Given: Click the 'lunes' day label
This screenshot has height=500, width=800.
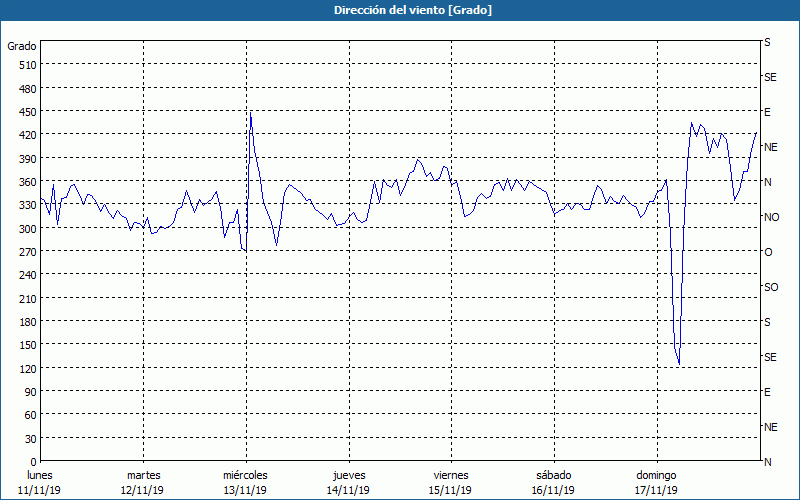Looking at the screenshot, I should pyautogui.click(x=40, y=476).
